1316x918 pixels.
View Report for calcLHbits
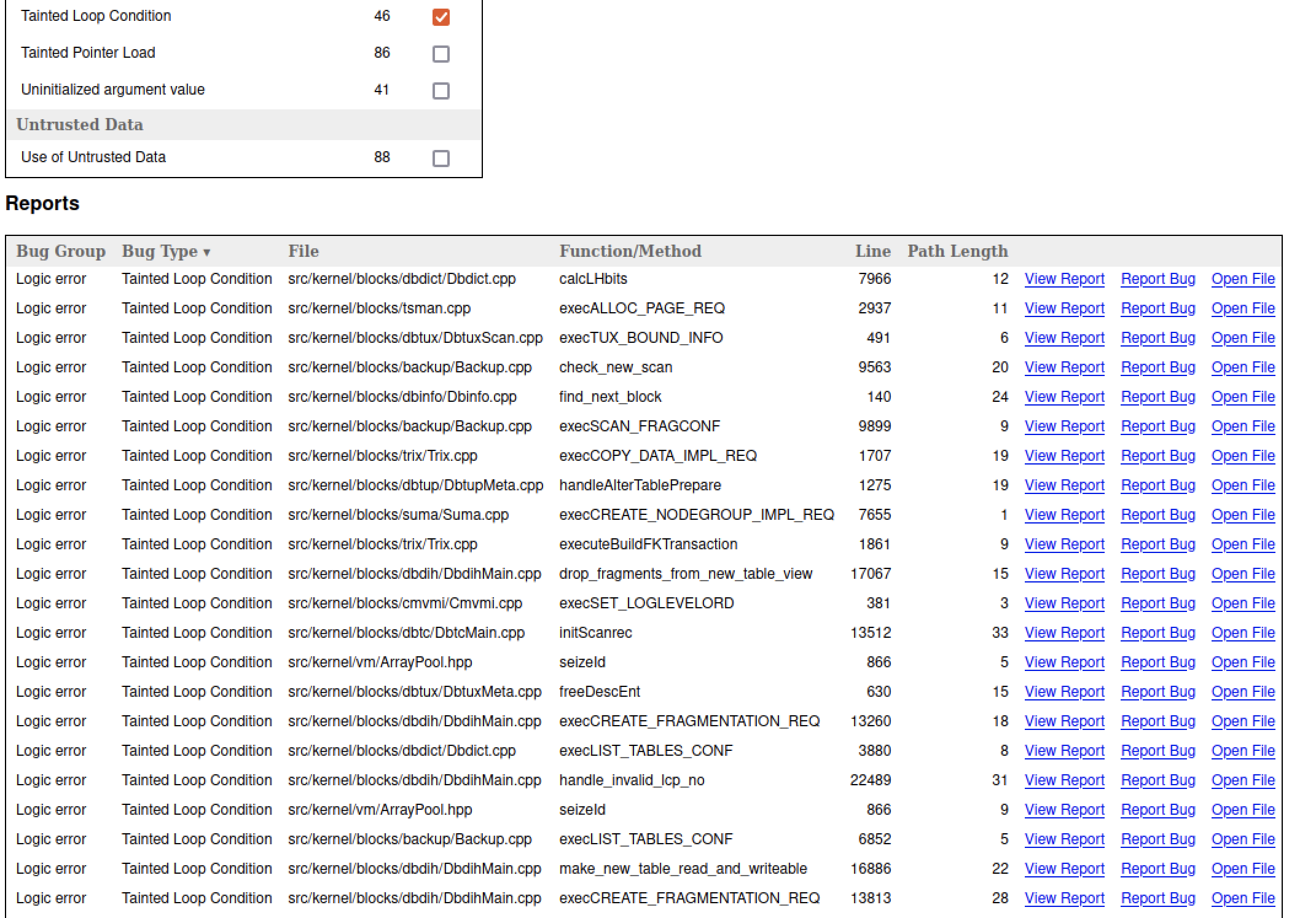click(1064, 279)
